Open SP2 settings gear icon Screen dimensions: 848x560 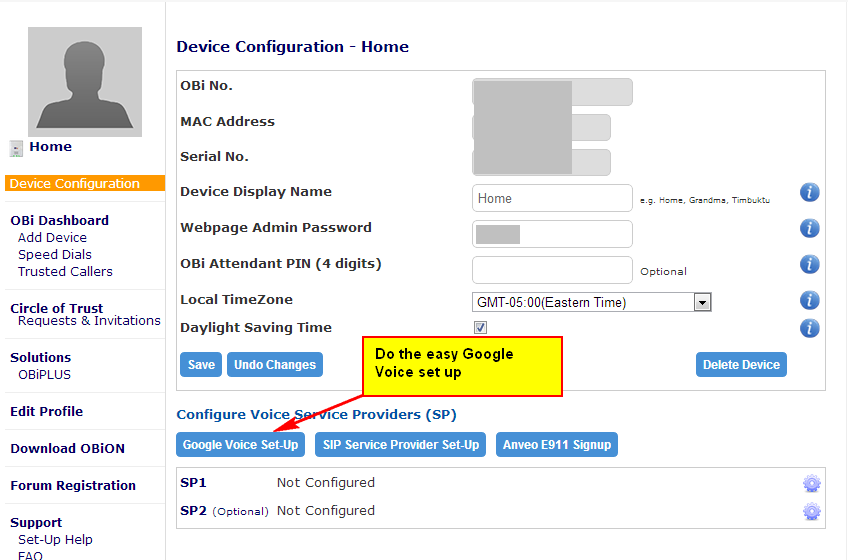click(811, 511)
